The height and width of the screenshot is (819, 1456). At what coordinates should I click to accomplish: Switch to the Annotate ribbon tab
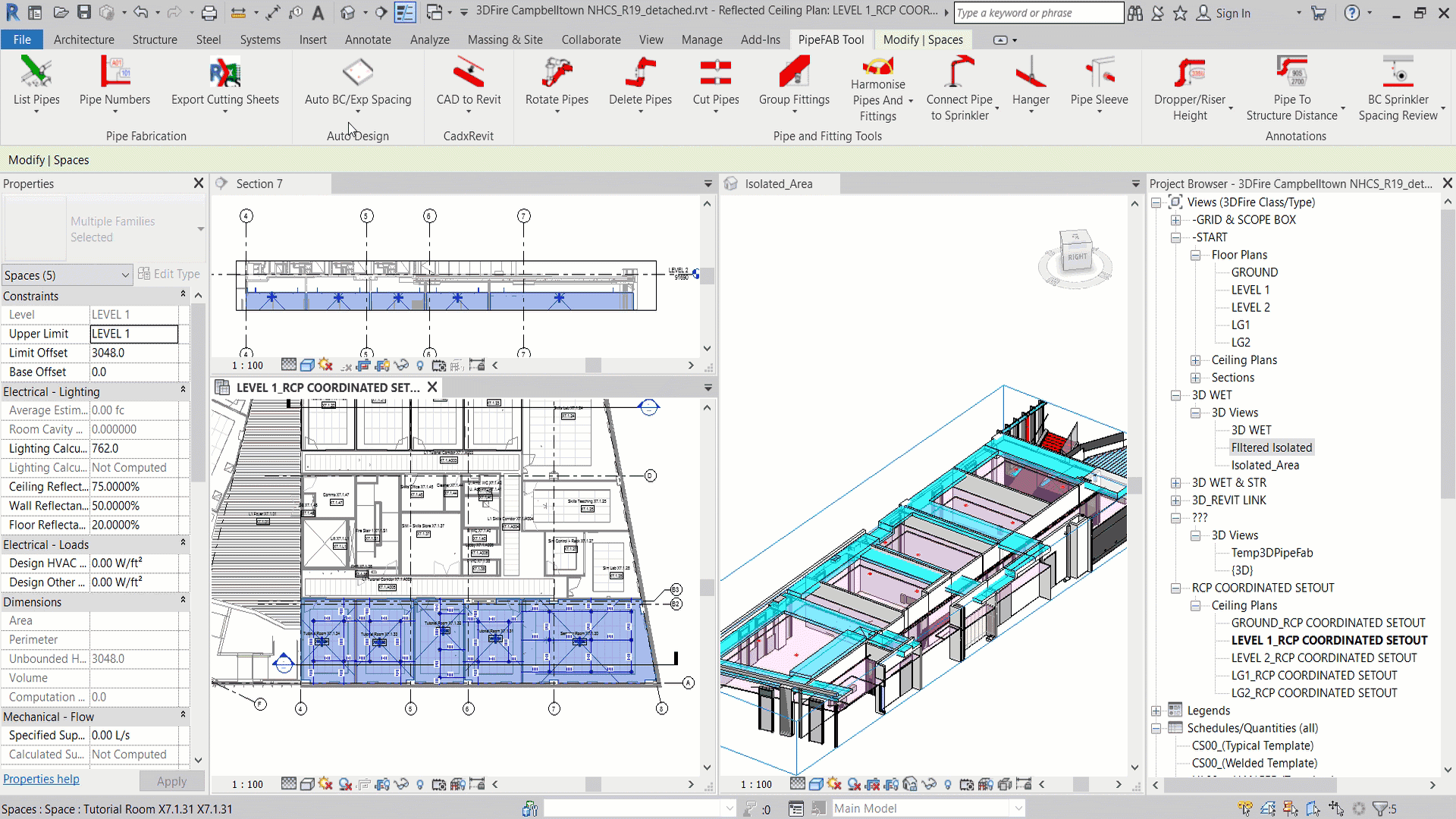[367, 39]
